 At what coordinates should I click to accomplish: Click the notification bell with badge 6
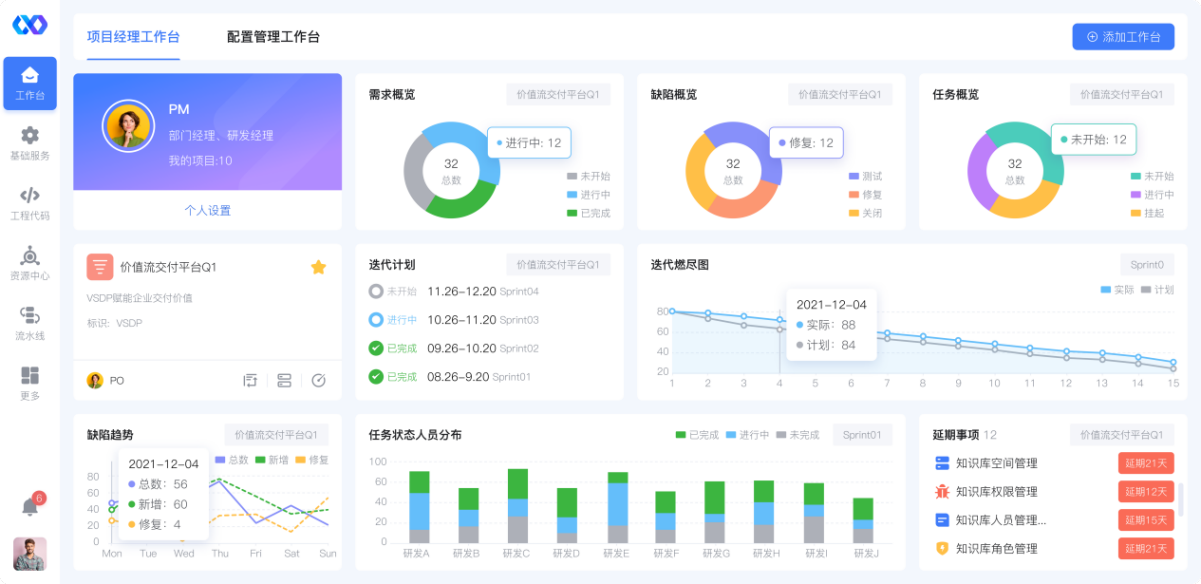[31, 506]
